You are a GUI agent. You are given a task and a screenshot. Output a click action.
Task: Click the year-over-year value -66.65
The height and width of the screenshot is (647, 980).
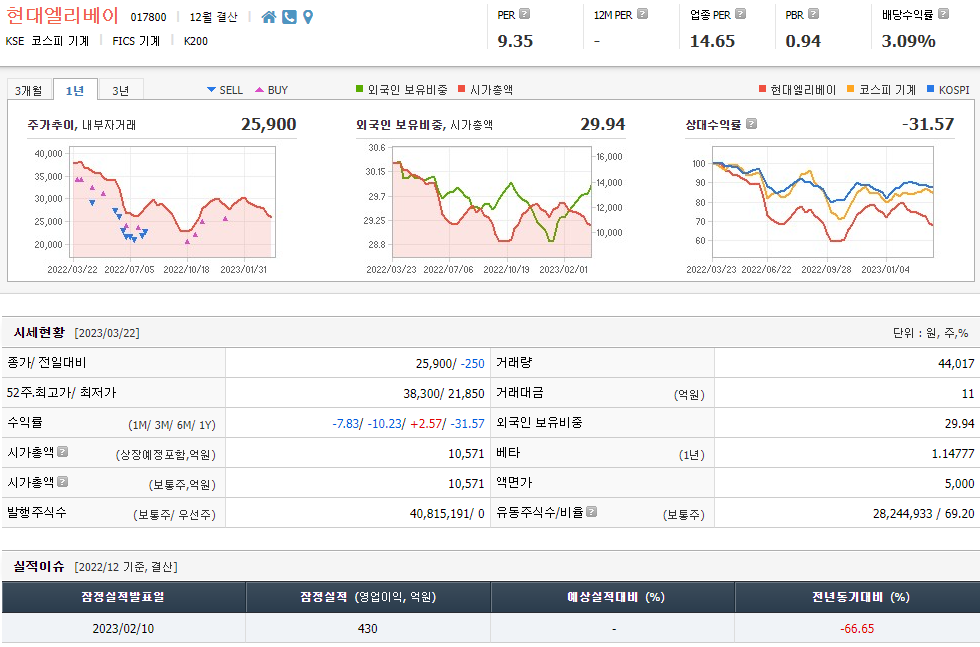click(857, 628)
